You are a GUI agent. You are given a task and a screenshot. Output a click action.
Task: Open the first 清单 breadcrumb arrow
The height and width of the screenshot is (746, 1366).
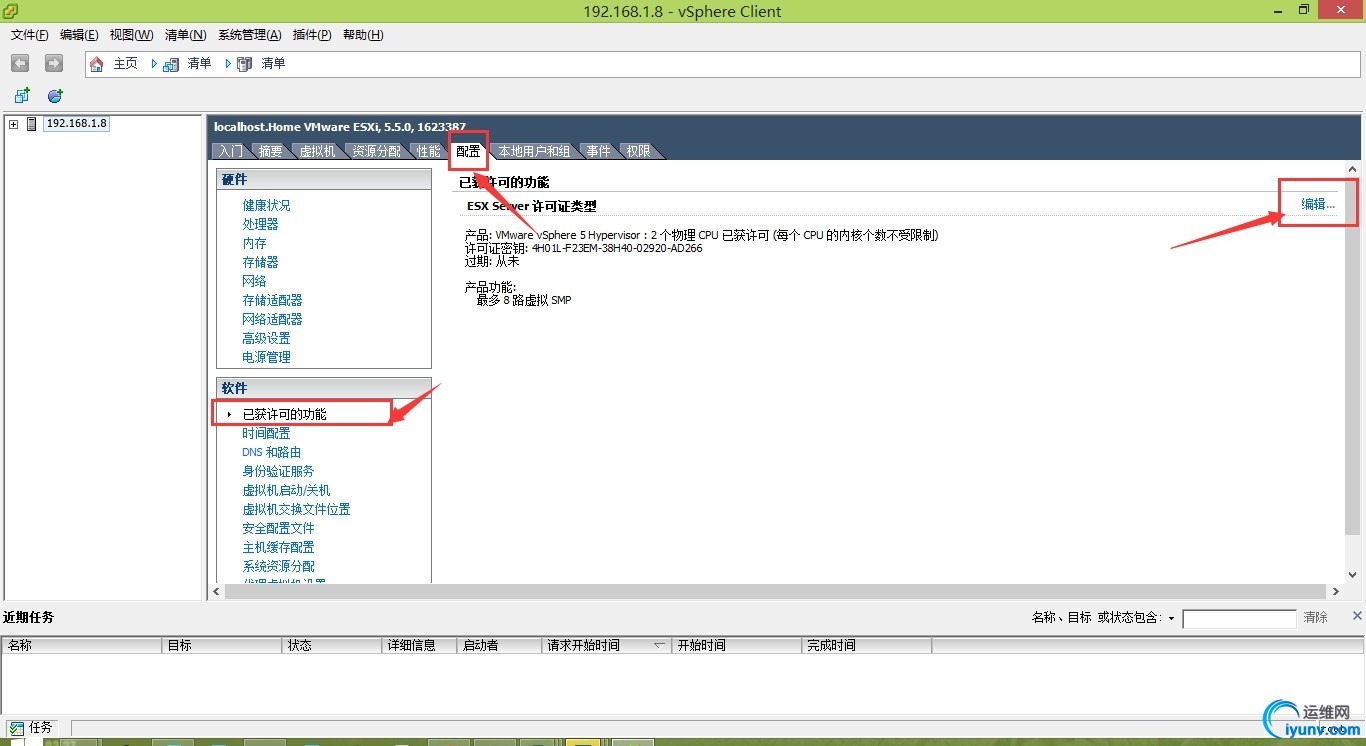click(154, 64)
